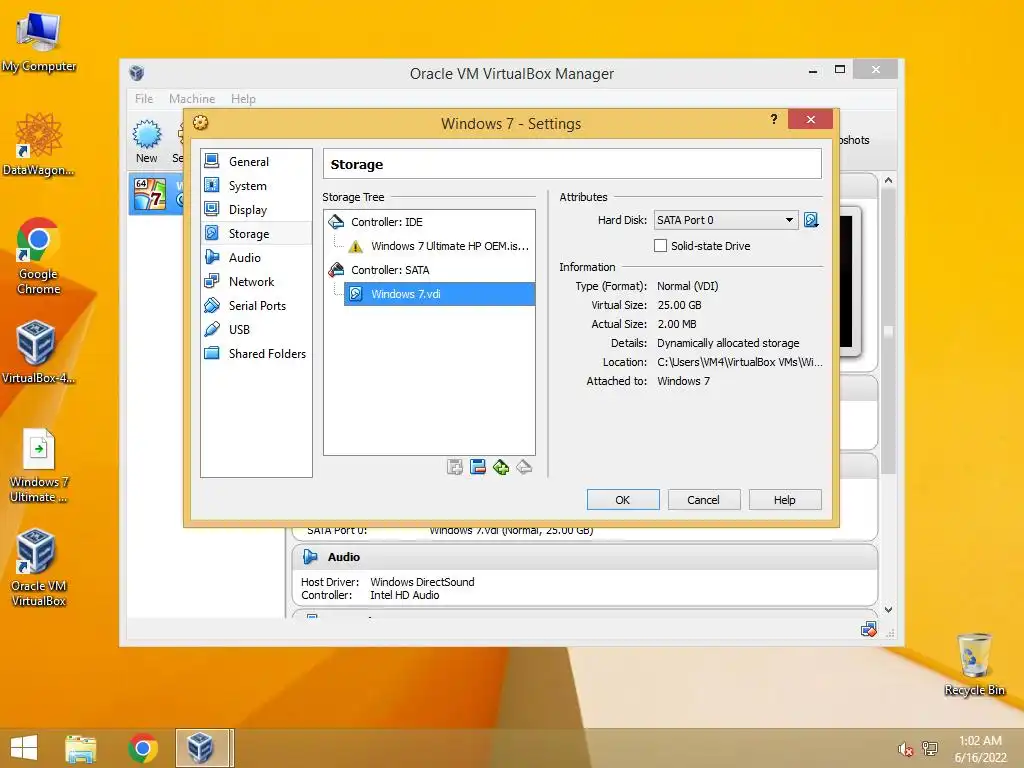1024x768 pixels.
Task: Open the Help menu in VirtualBox Manager
Action: click(243, 99)
